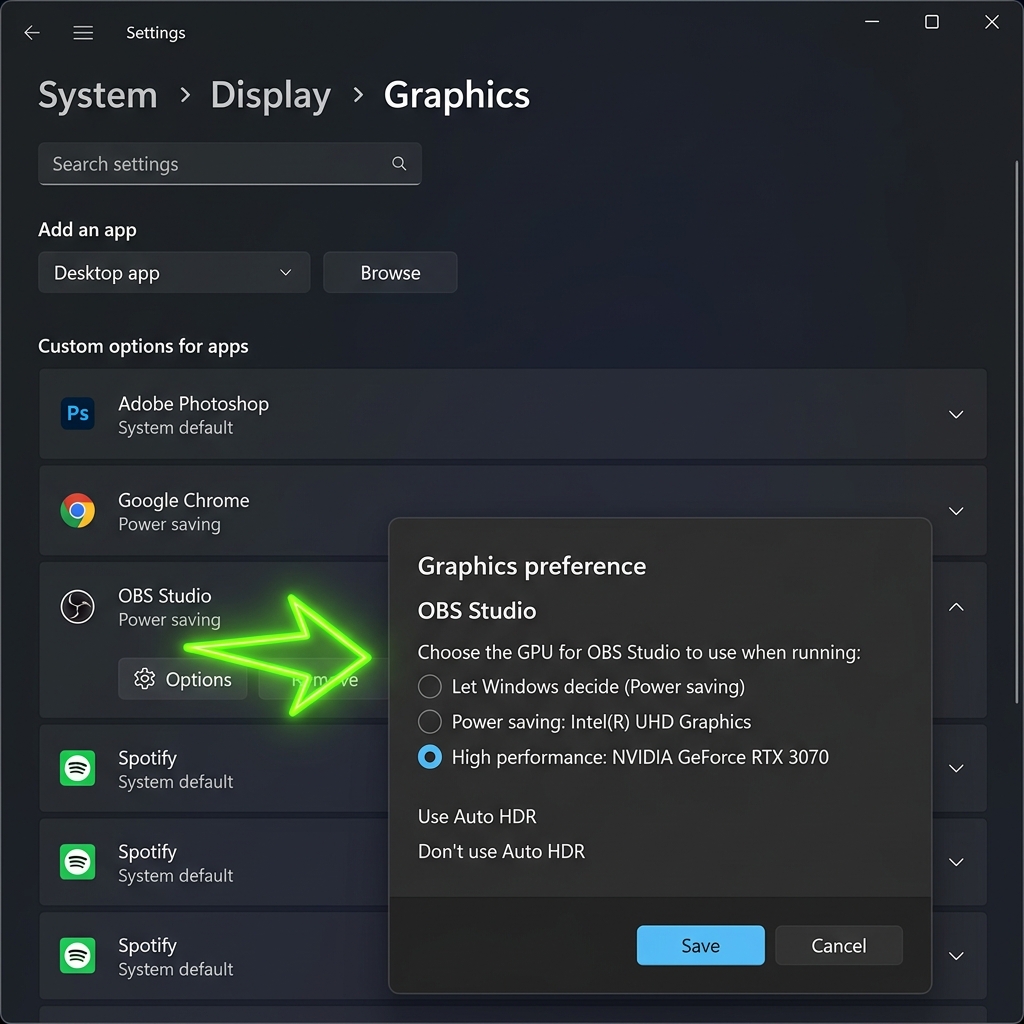Click in the Search settings field
This screenshot has height=1024, width=1024.
[230, 163]
